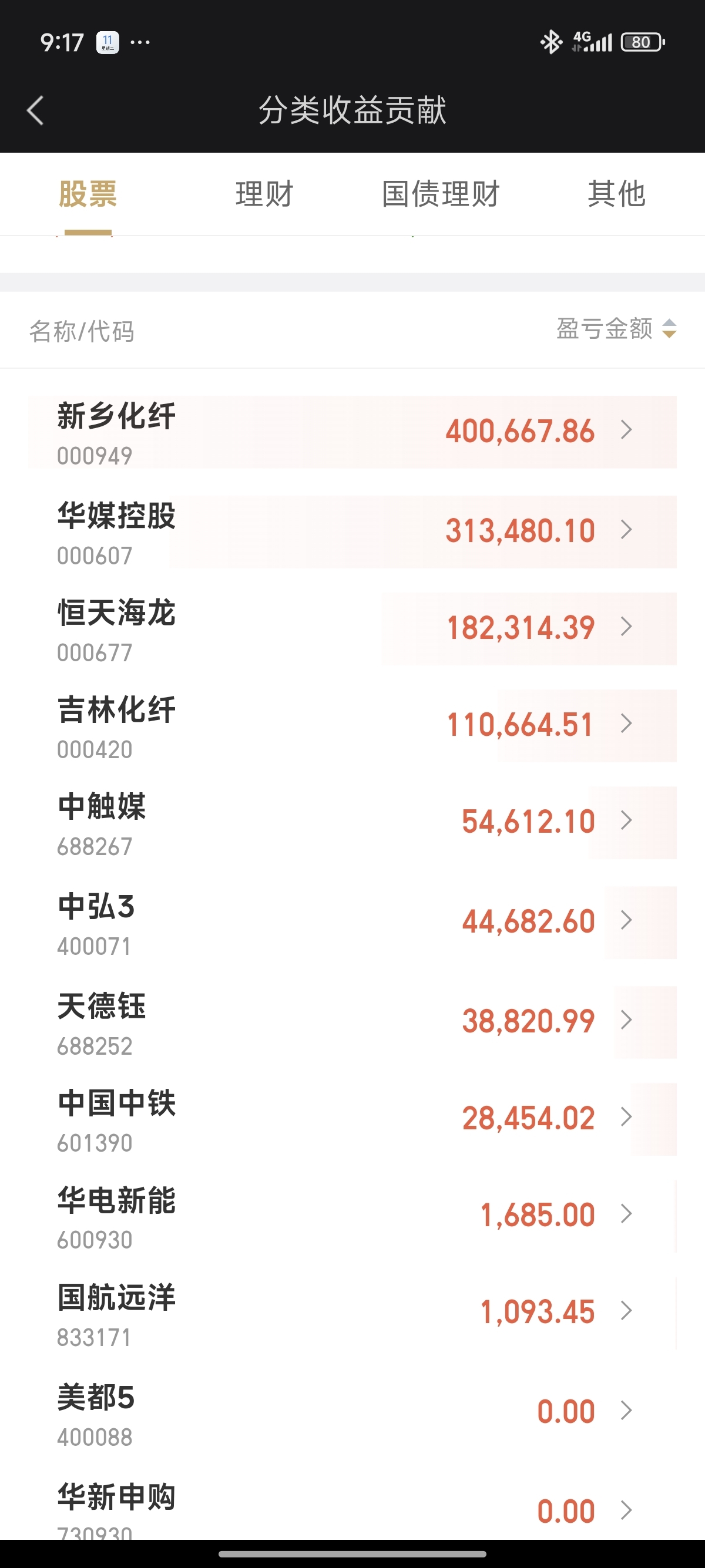Select the 股票 tab
The height and width of the screenshot is (1568, 705).
[88, 194]
